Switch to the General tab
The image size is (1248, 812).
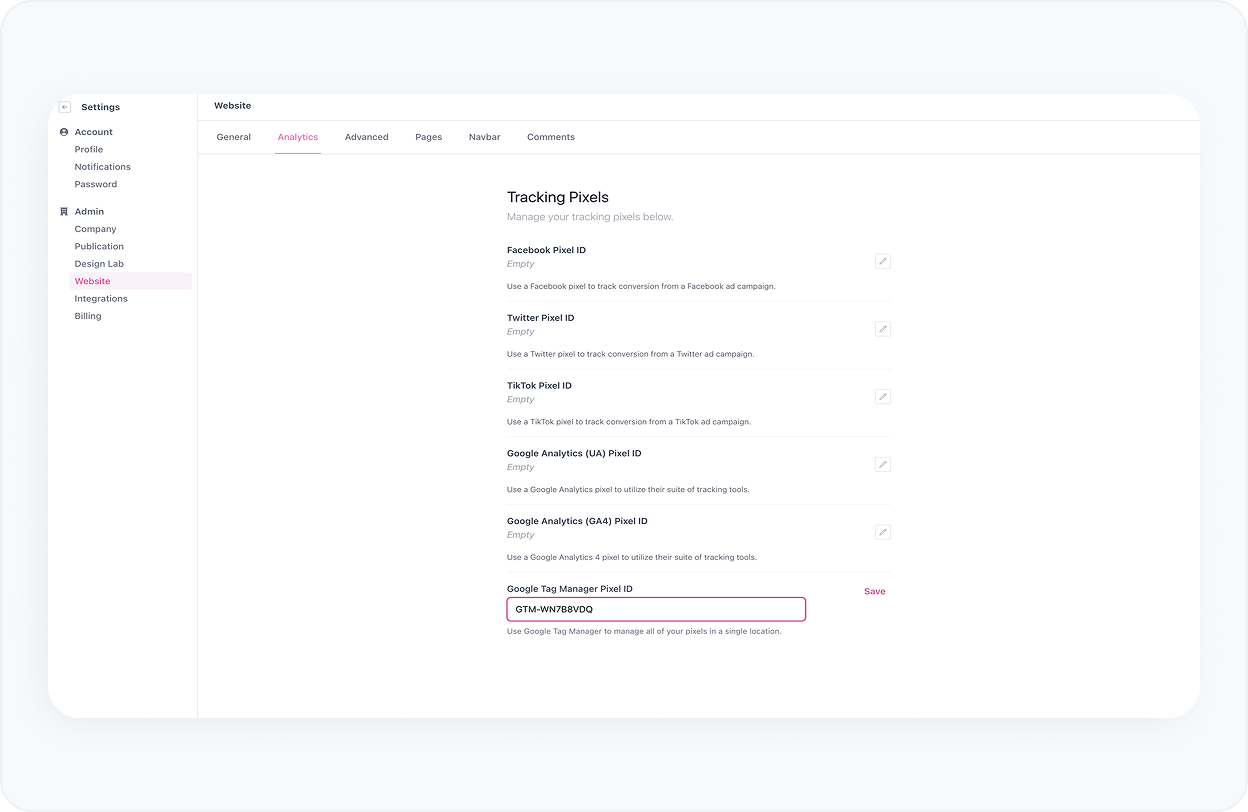click(x=233, y=137)
